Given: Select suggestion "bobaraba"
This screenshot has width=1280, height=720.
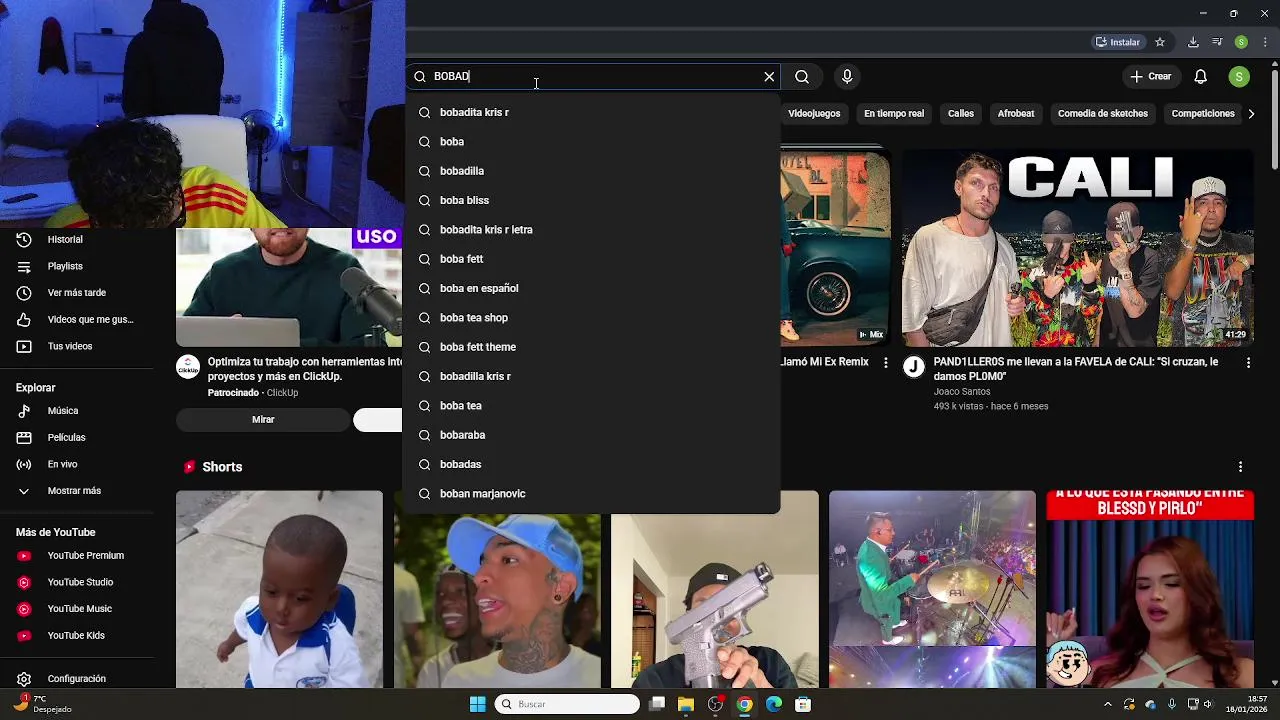Looking at the screenshot, I should click(x=591, y=435).
